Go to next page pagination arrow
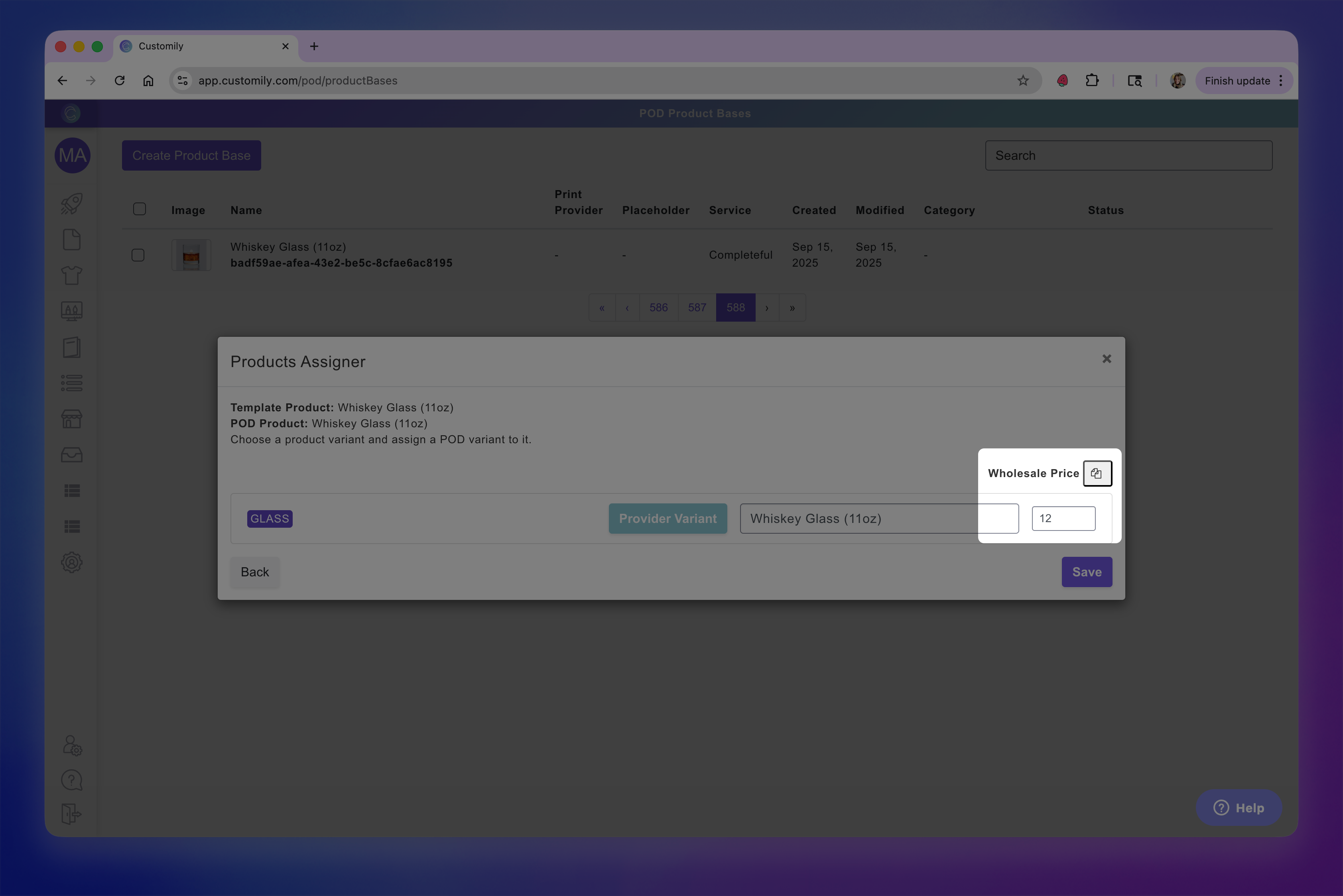1343x896 pixels. [767, 307]
